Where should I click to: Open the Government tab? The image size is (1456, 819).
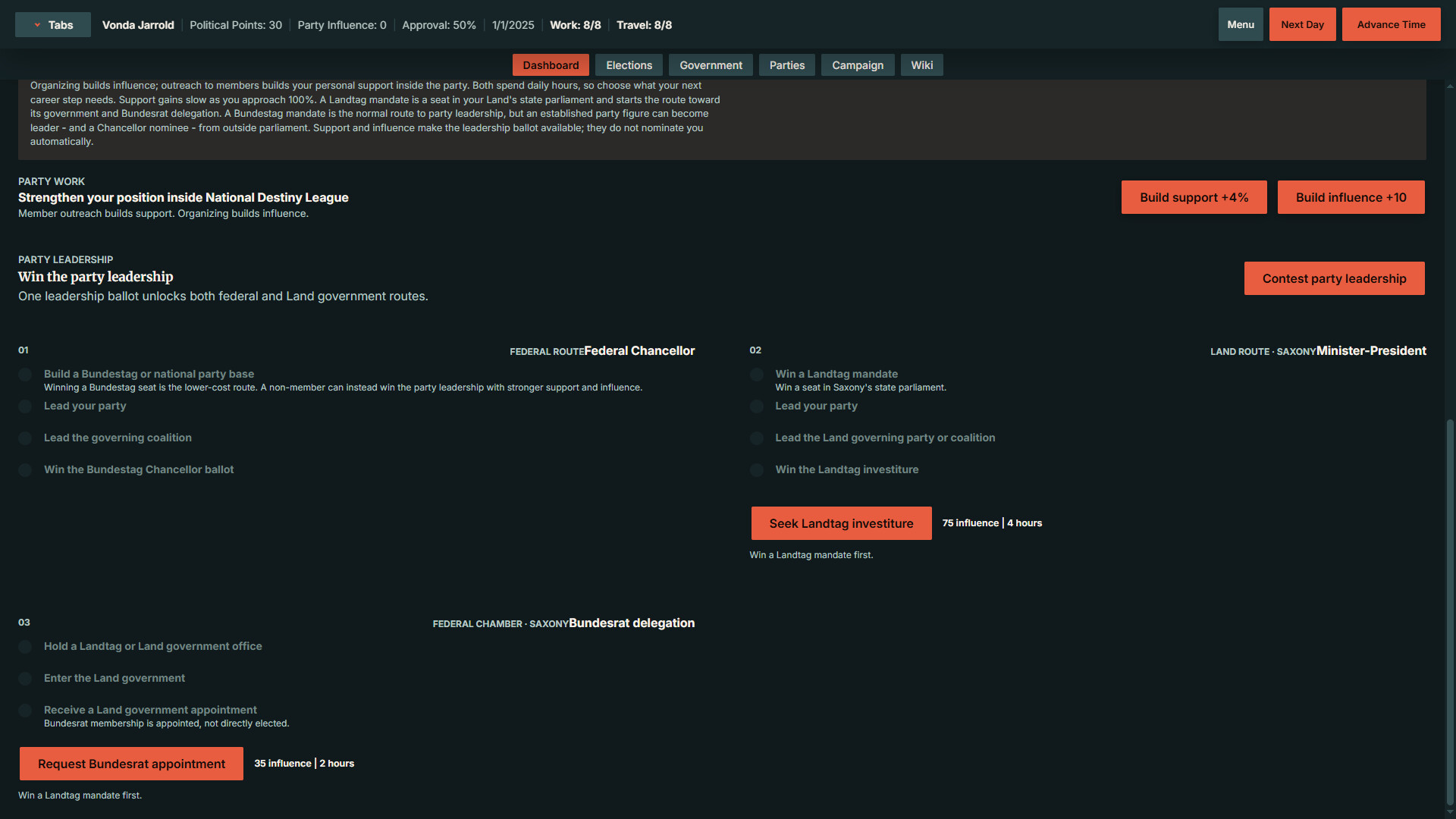tap(711, 65)
